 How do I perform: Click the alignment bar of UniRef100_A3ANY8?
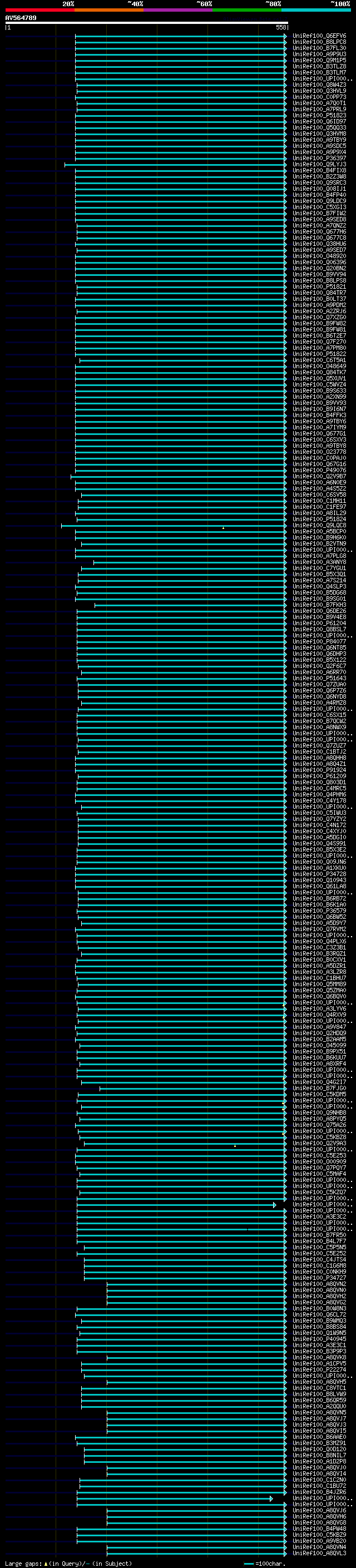pyautogui.click(x=190, y=562)
